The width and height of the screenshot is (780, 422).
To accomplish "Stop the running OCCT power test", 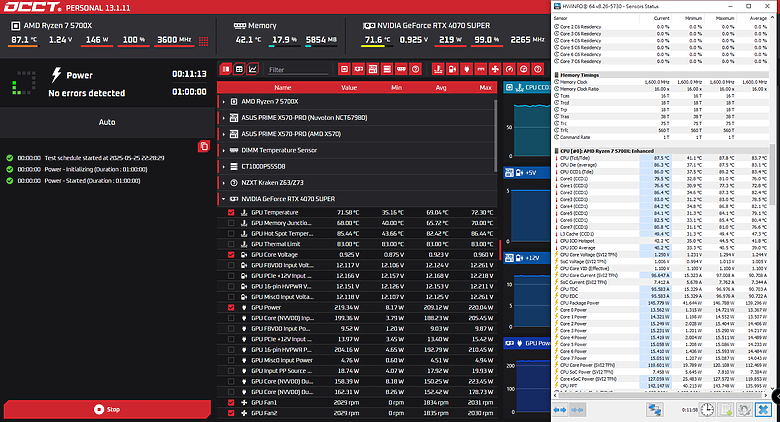I will (107, 409).
